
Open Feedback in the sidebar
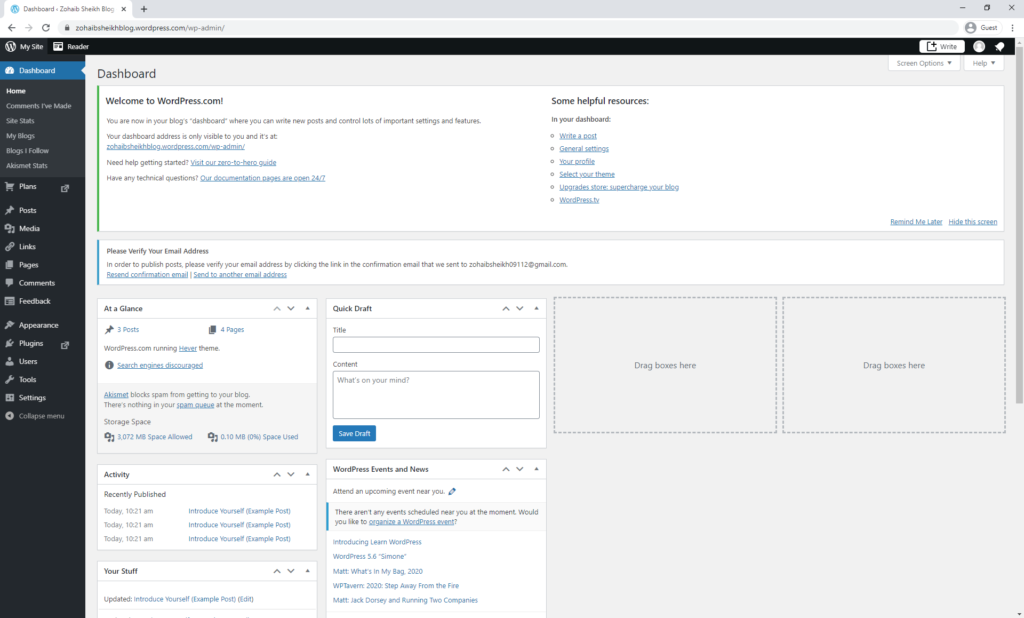point(34,301)
